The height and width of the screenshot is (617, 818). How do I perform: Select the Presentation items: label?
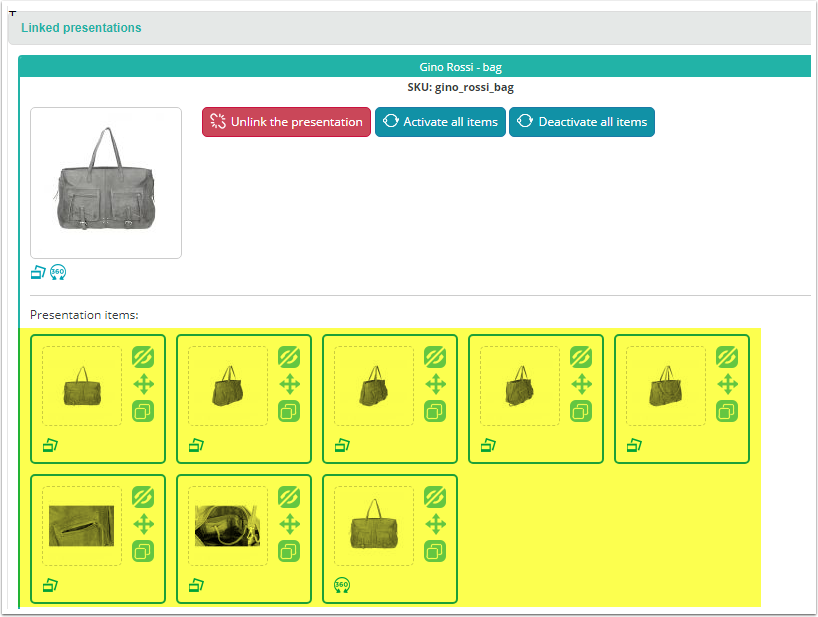point(84,315)
